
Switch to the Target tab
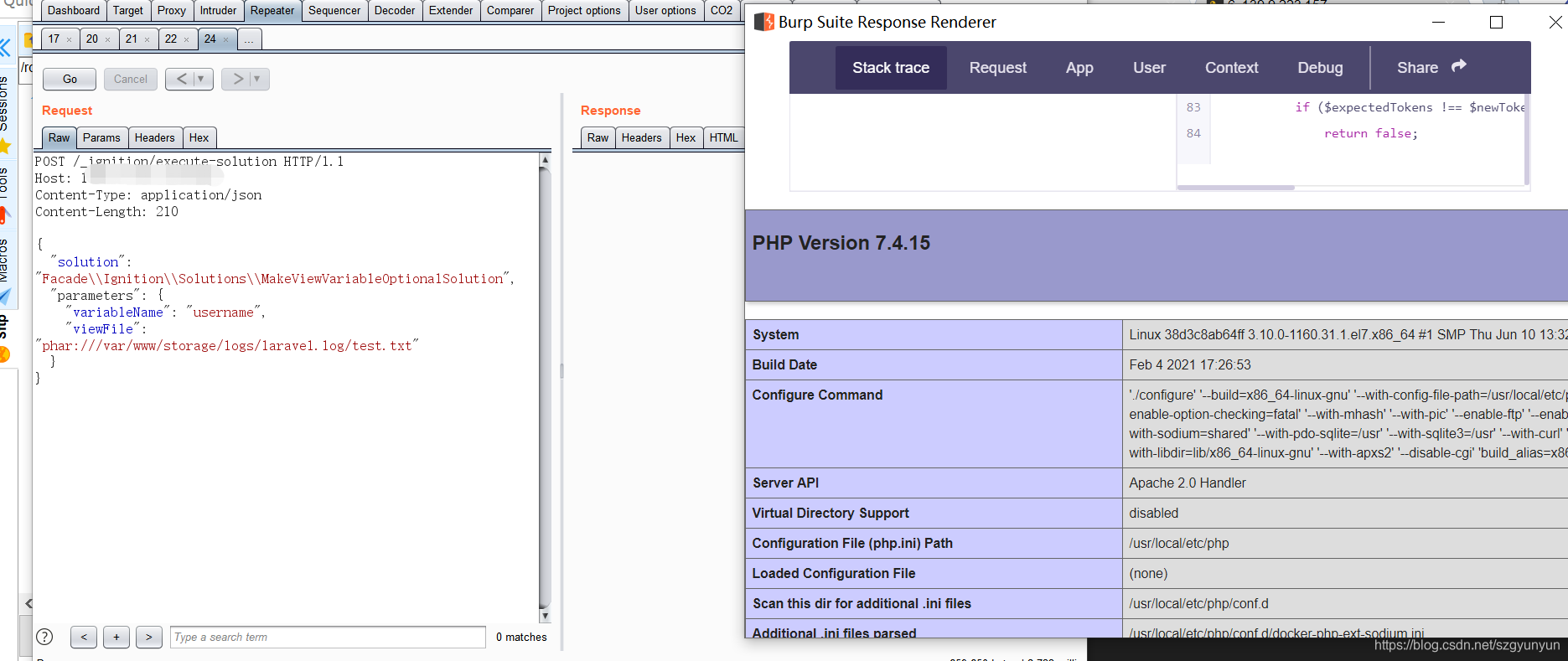pyautogui.click(x=128, y=11)
